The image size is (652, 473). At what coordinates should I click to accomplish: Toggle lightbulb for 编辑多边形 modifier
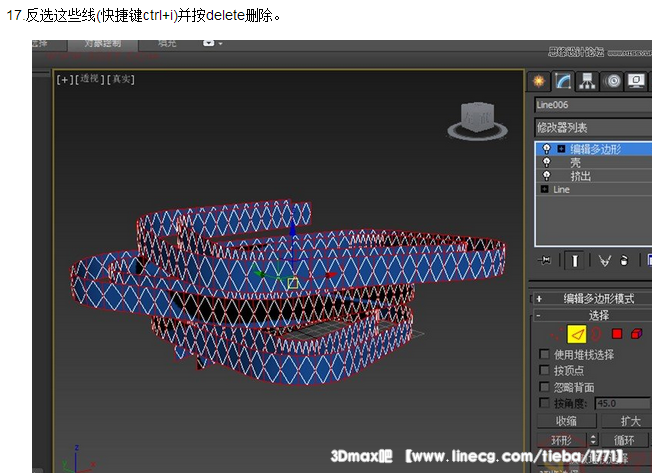coord(546,148)
